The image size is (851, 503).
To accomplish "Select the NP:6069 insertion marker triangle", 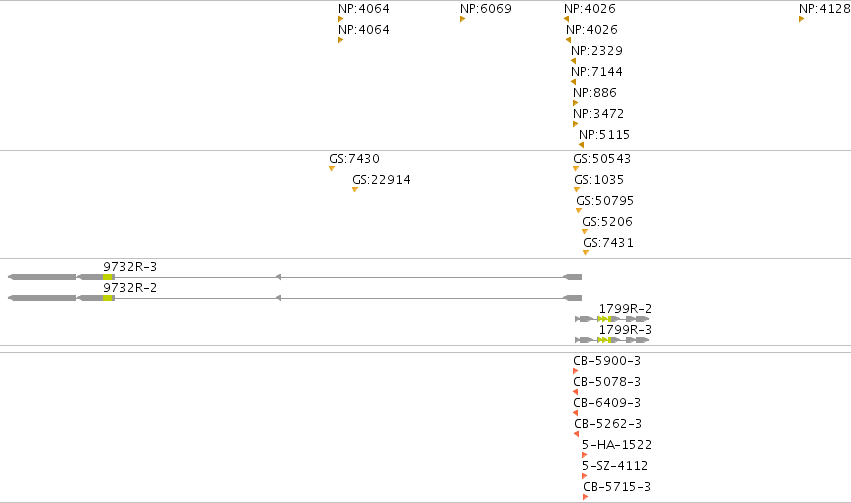I will pyautogui.click(x=462, y=19).
